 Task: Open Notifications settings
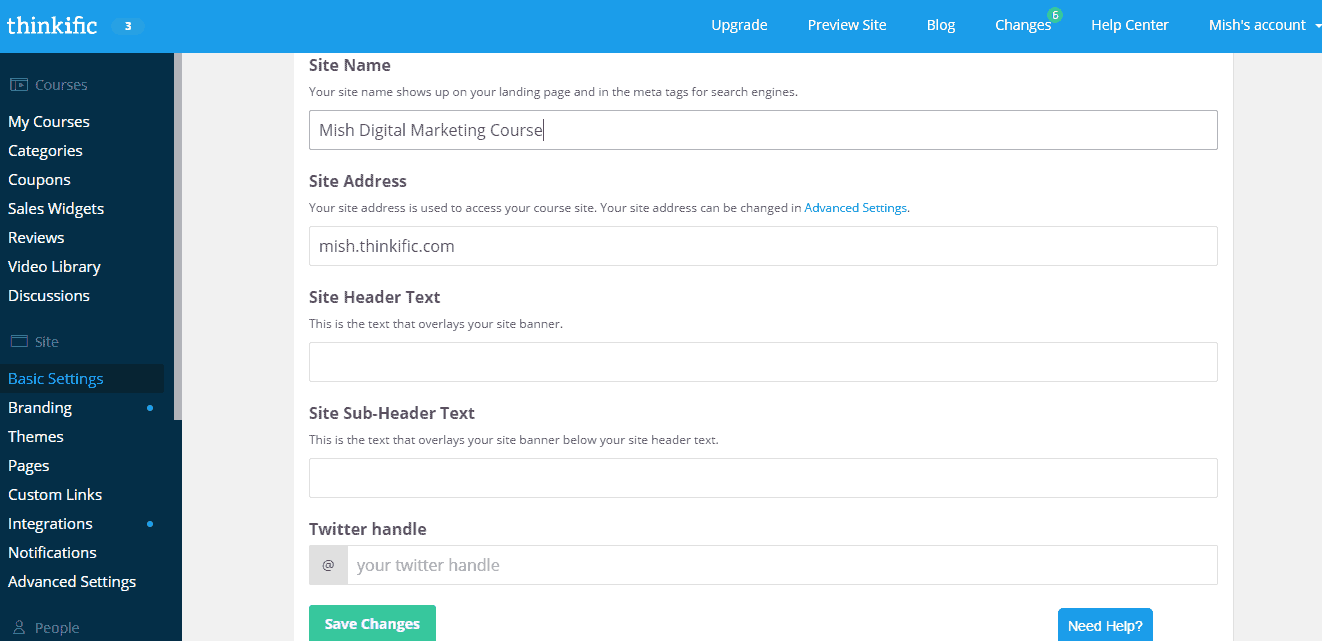click(x=52, y=553)
